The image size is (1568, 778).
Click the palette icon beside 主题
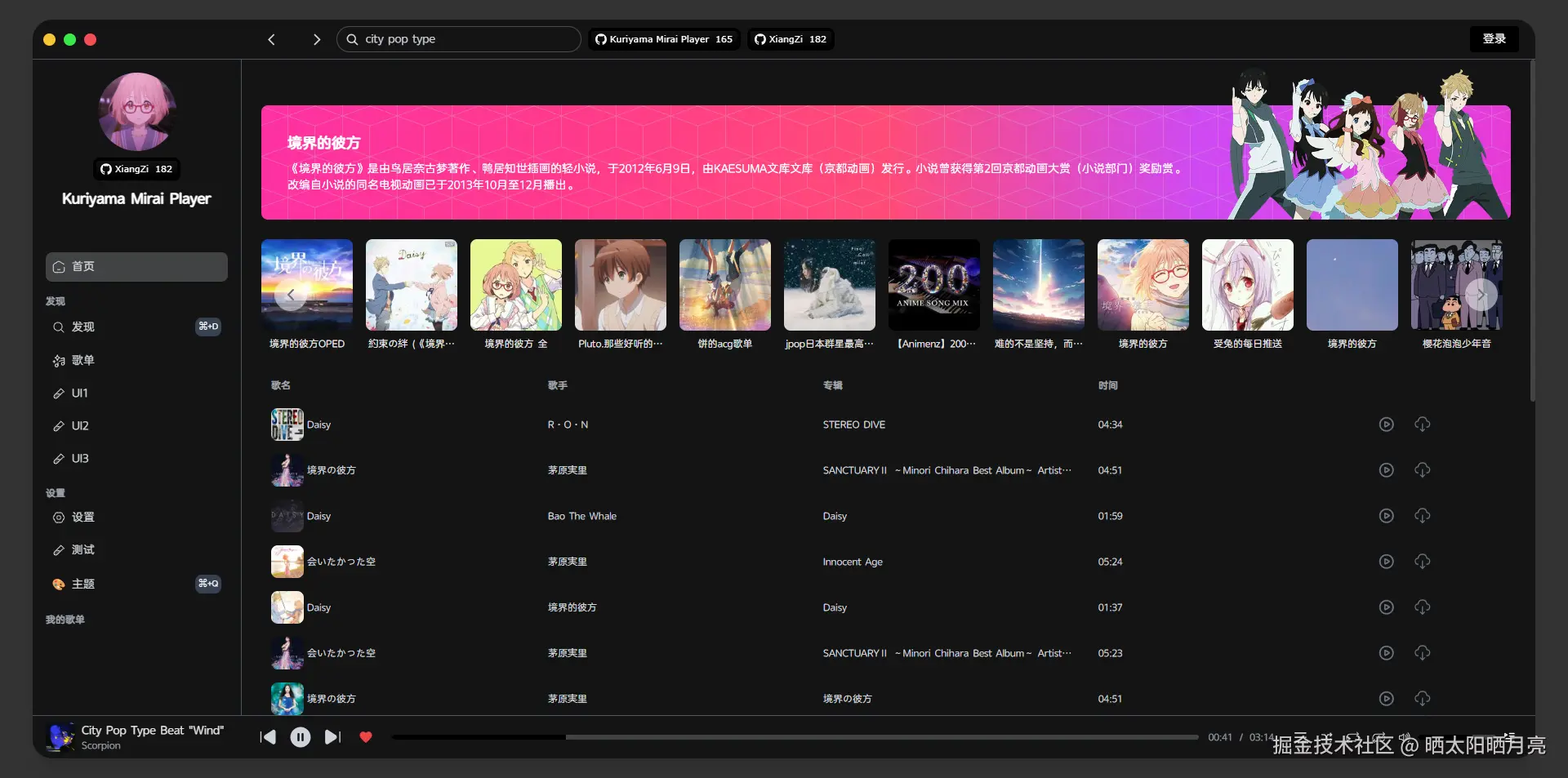59,584
